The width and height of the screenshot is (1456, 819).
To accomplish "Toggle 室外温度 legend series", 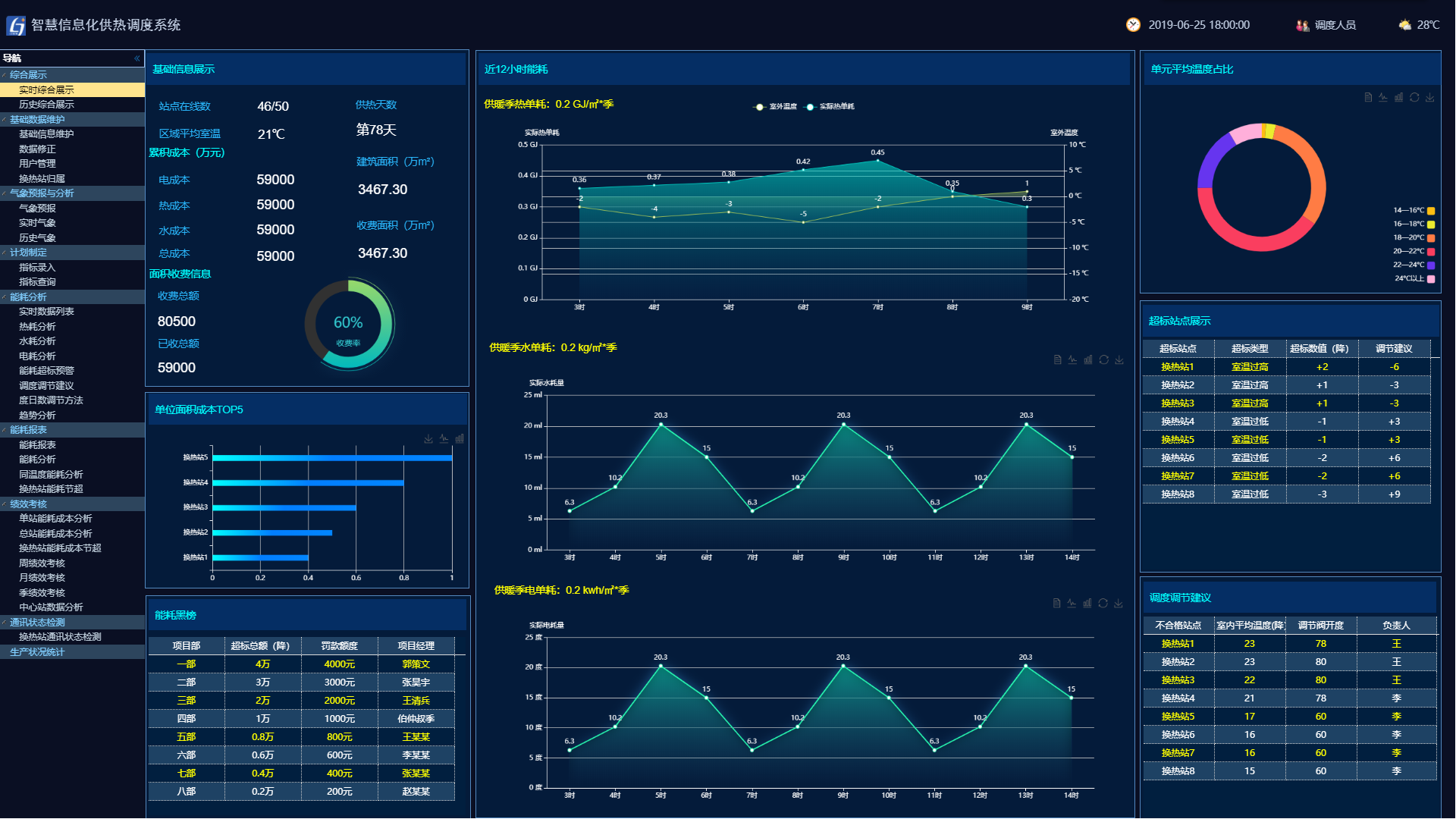I will coord(775,107).
